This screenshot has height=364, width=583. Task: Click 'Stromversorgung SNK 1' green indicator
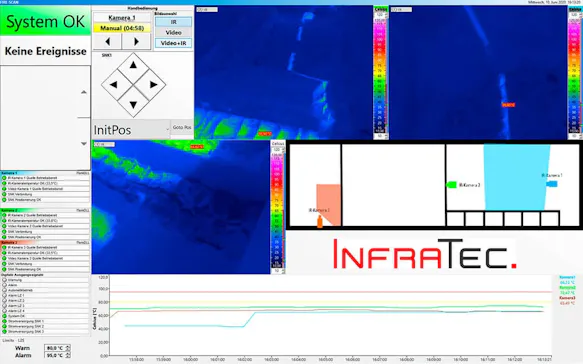(x=4, y=321)
